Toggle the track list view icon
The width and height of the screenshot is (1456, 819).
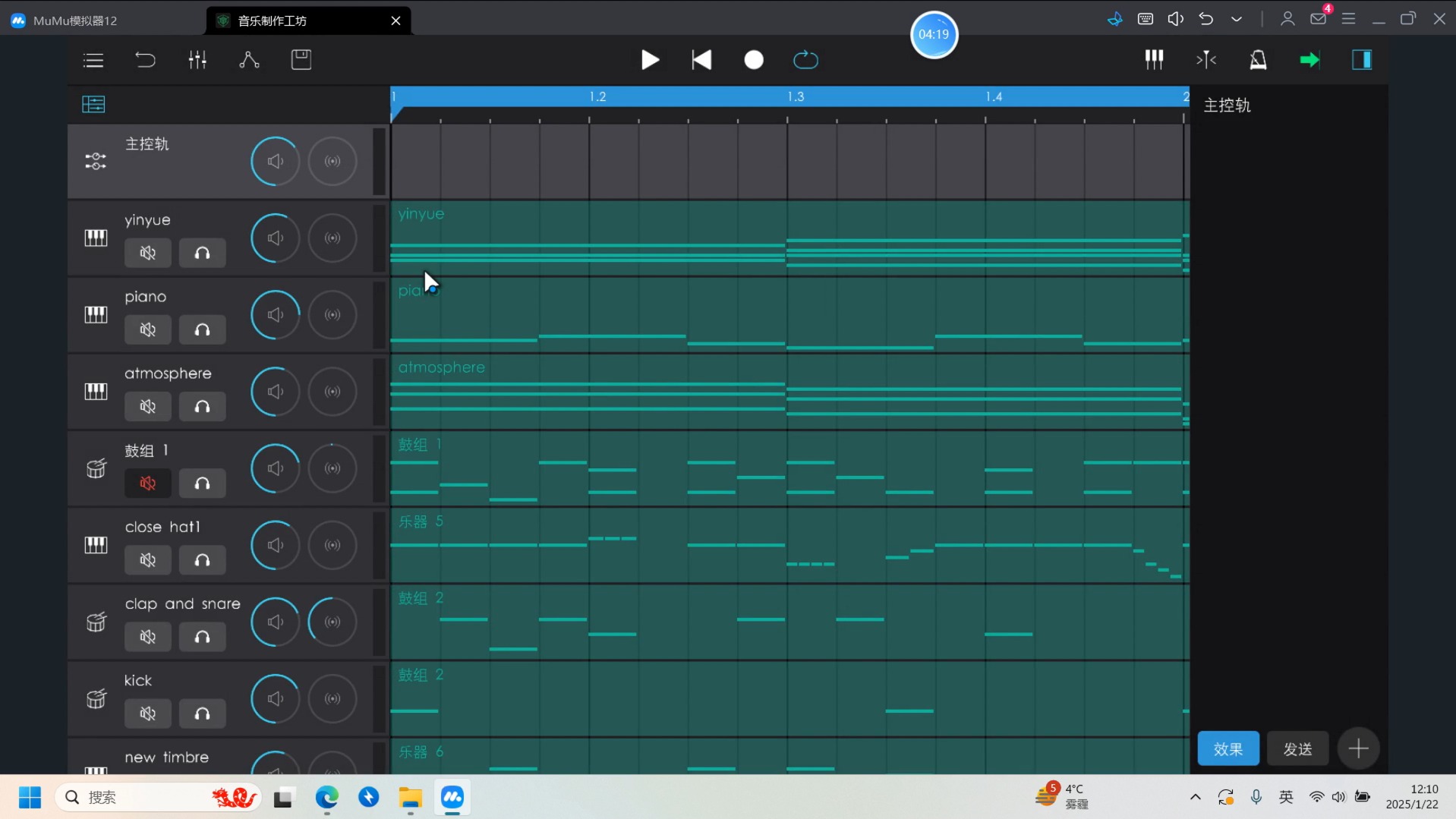tap(93, 104)
